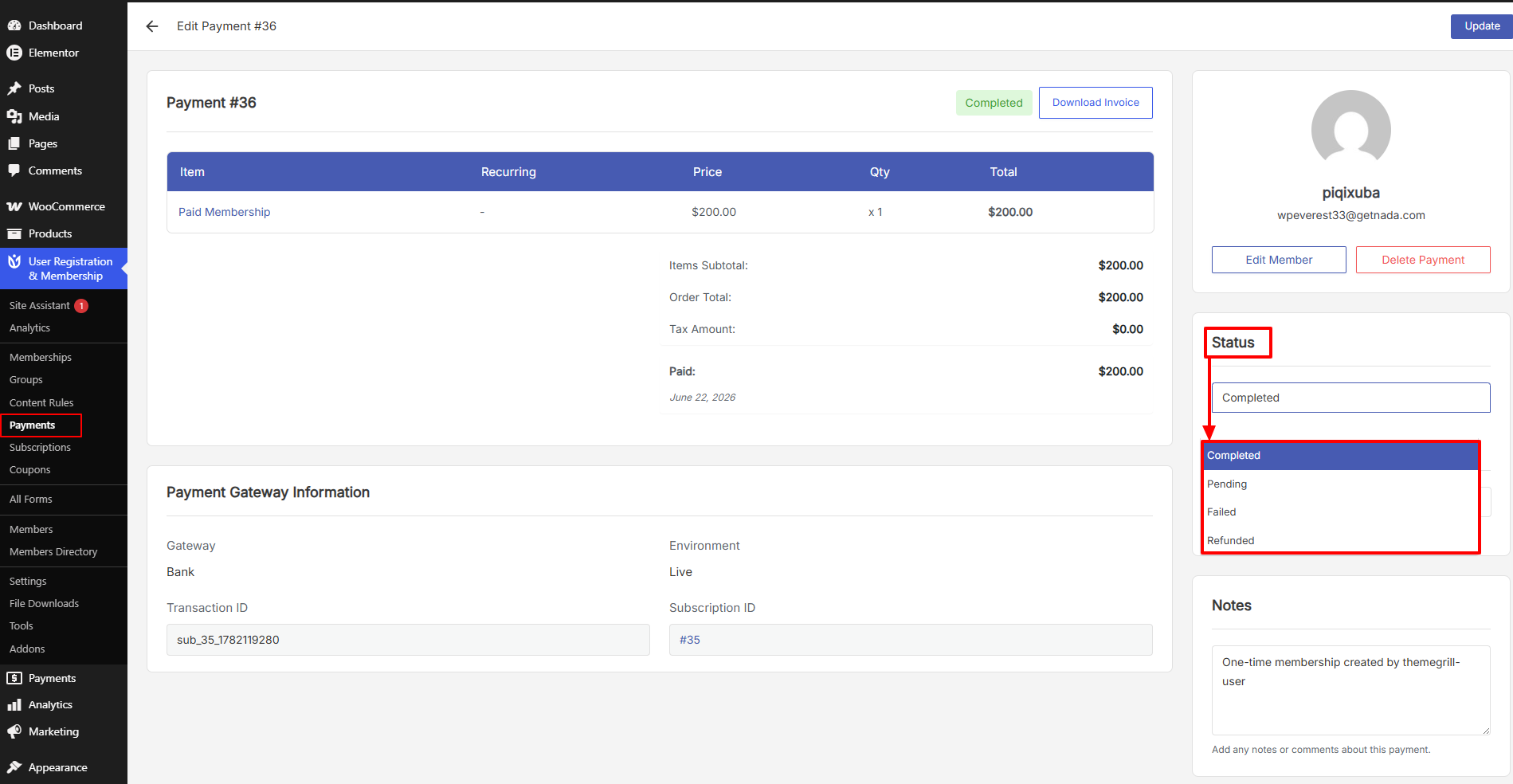The image size is (1513, 784).
Task: Open the Status dropdown showing Completed
Action: (x=1351, y=398)
